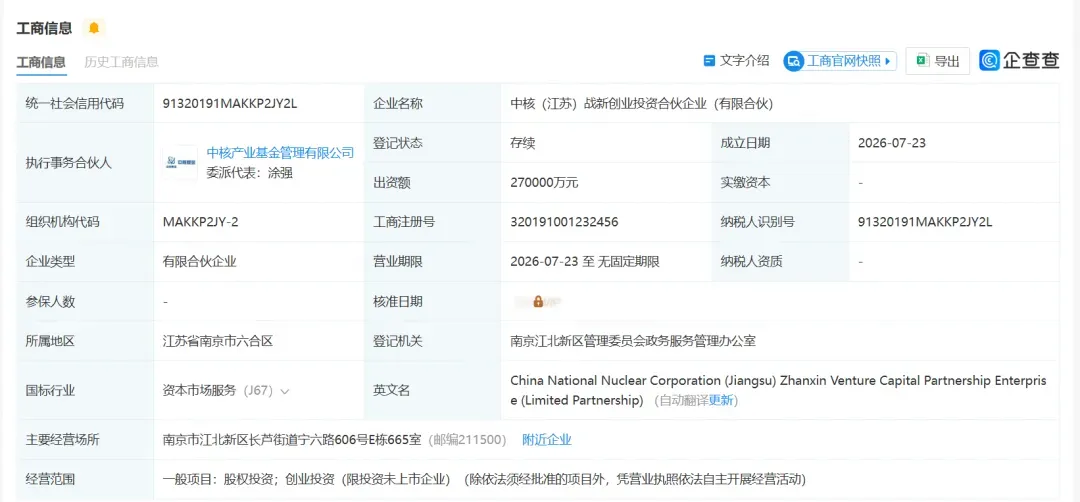Switch to the 历史工商信息 tab

tap(121, 62)
